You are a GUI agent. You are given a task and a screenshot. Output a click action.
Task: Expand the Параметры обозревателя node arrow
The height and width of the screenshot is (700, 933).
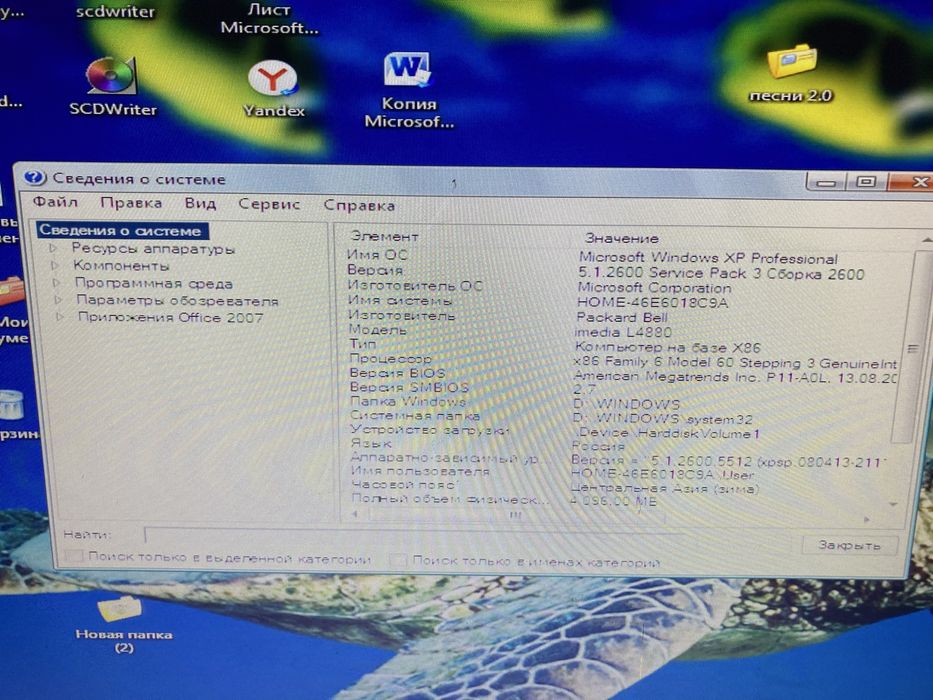point(58,299)
